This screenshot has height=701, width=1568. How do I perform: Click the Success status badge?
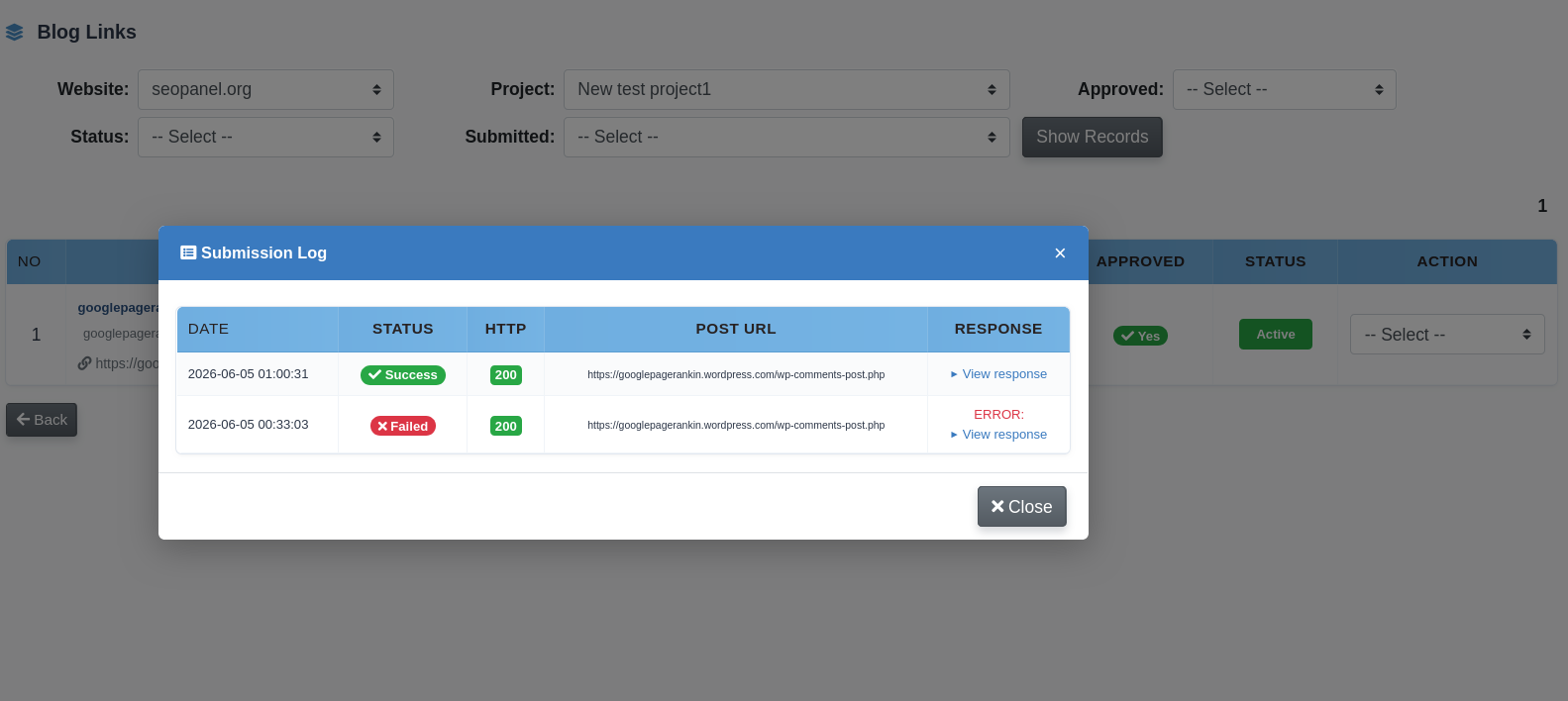pos(403,375)
